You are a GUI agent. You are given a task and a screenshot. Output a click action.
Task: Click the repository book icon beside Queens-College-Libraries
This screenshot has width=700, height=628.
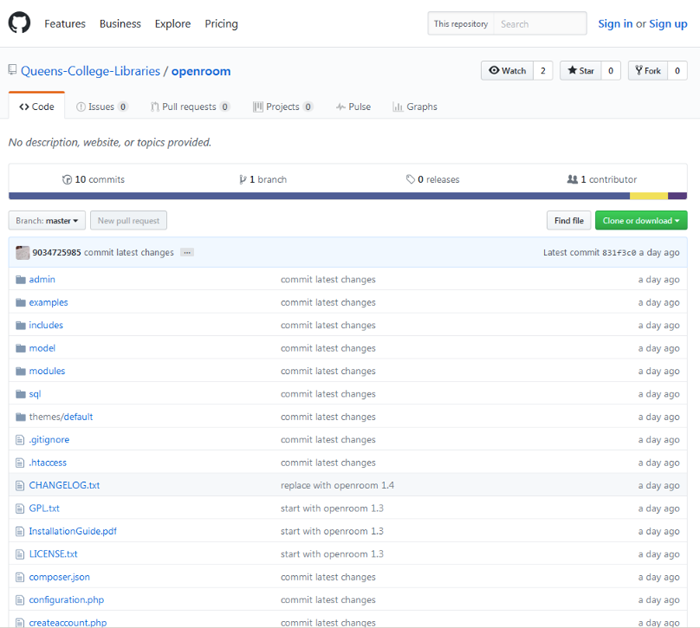coord(12,70)
